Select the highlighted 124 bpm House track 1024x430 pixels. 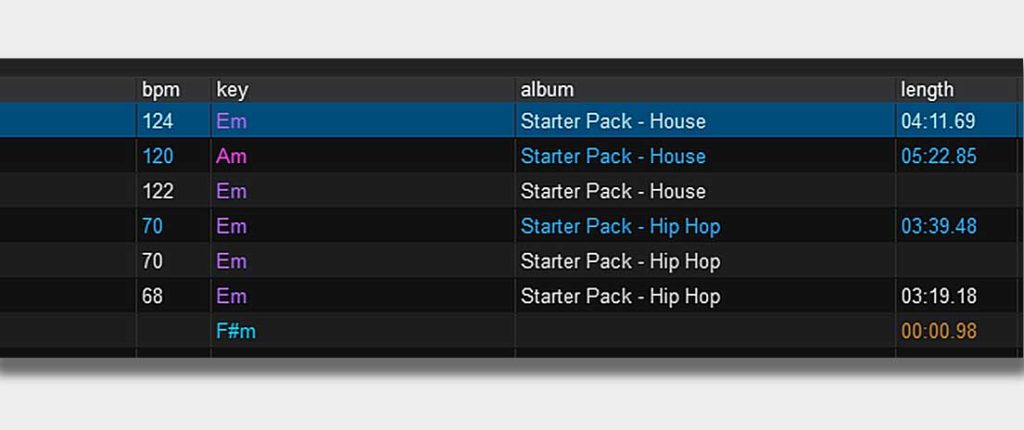pyautogui.click(x=512, y=121)
